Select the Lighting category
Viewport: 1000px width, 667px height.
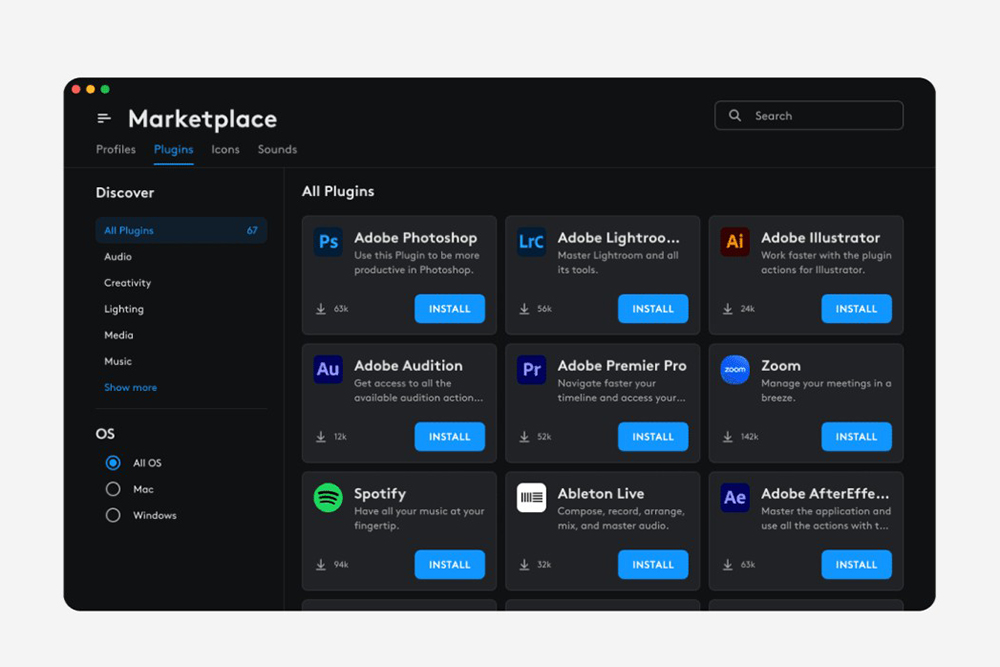click(124, 309)
